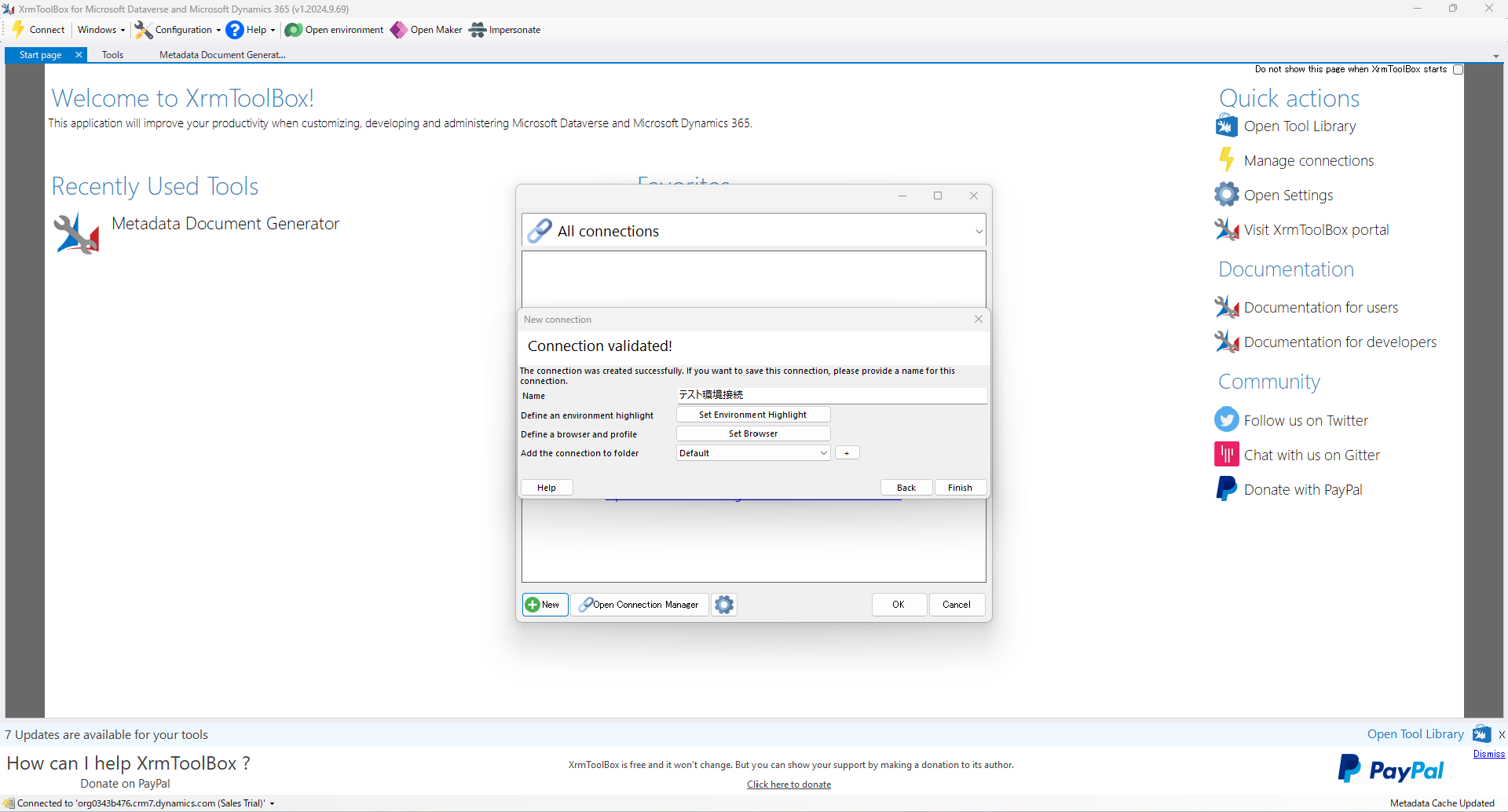Click OK in connections dialog

click(x=899, y=605)
